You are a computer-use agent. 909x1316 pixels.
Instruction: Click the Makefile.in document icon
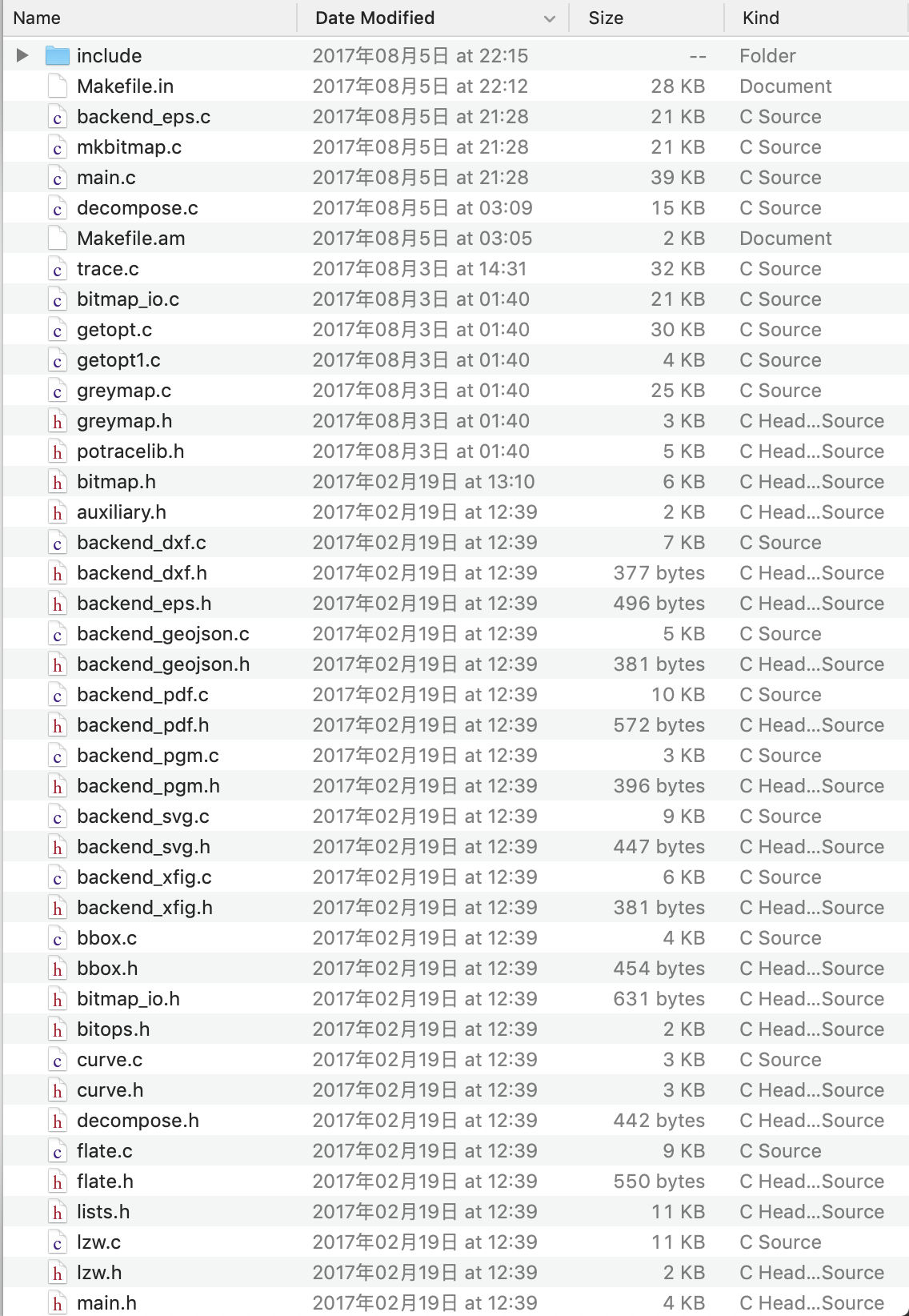(x=58, y=86)
